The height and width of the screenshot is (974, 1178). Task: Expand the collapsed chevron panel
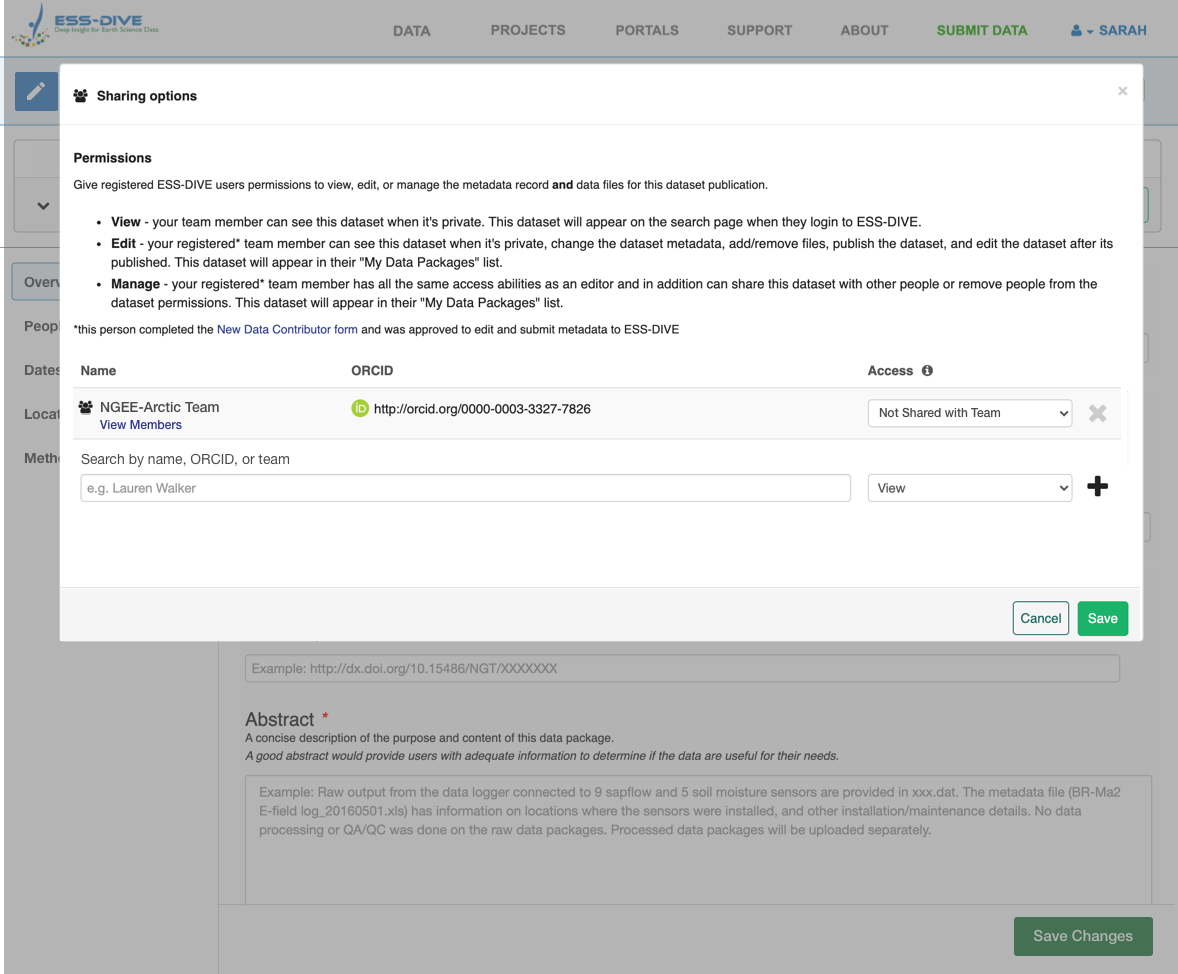(44, 206)
